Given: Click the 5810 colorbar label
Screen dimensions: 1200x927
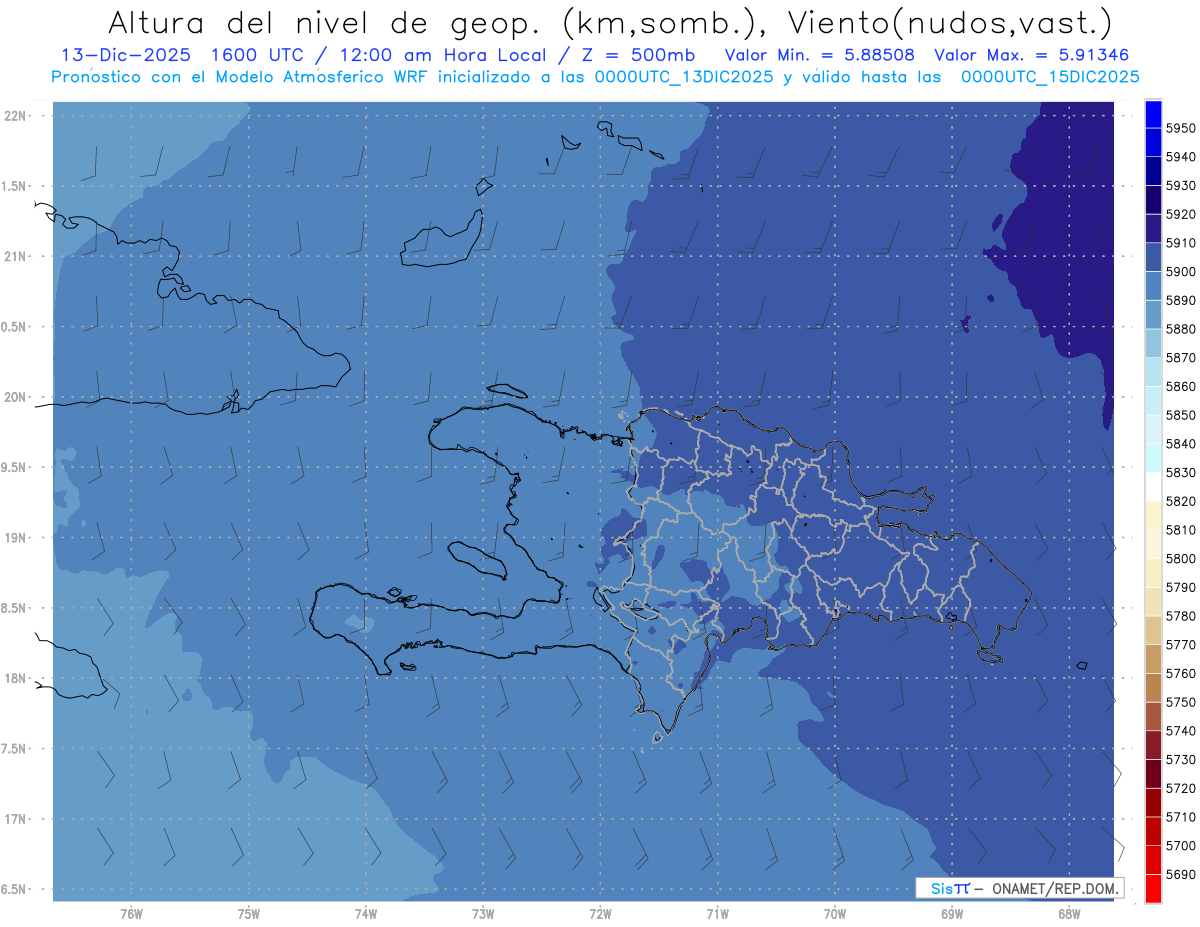Looking at the screenshot, I should coord(1180,530).
